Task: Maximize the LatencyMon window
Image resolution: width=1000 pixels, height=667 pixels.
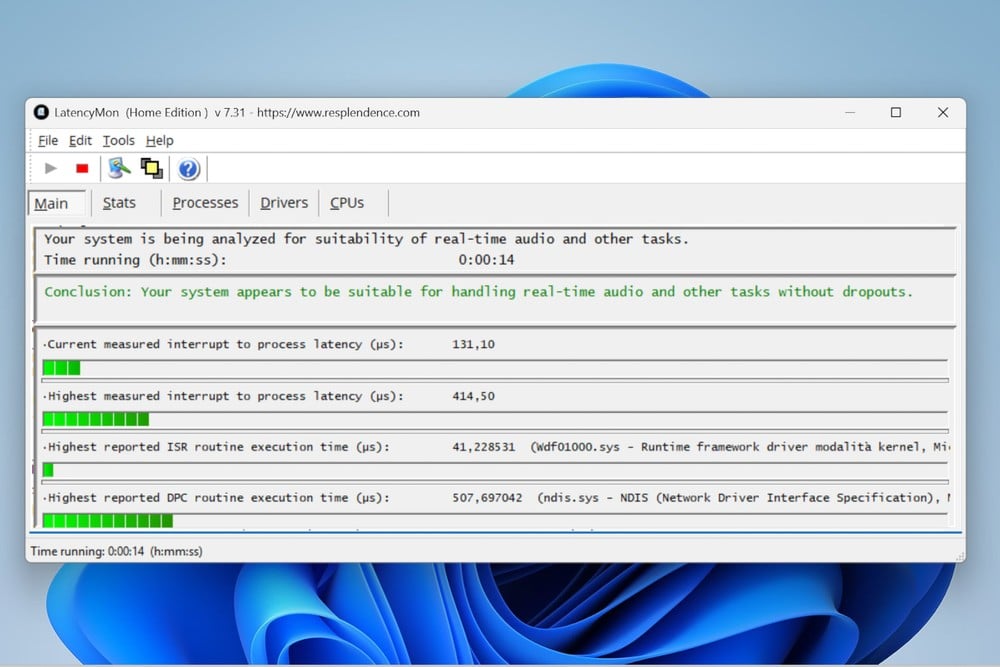Action: point(896,112)
